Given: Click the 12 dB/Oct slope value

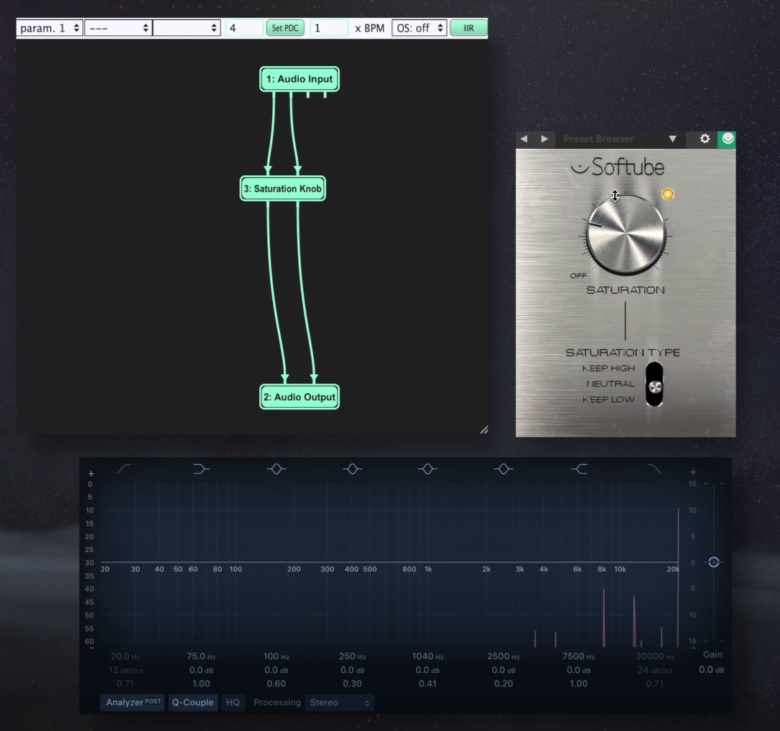Looking at the screenshot, I should [125, 670].
